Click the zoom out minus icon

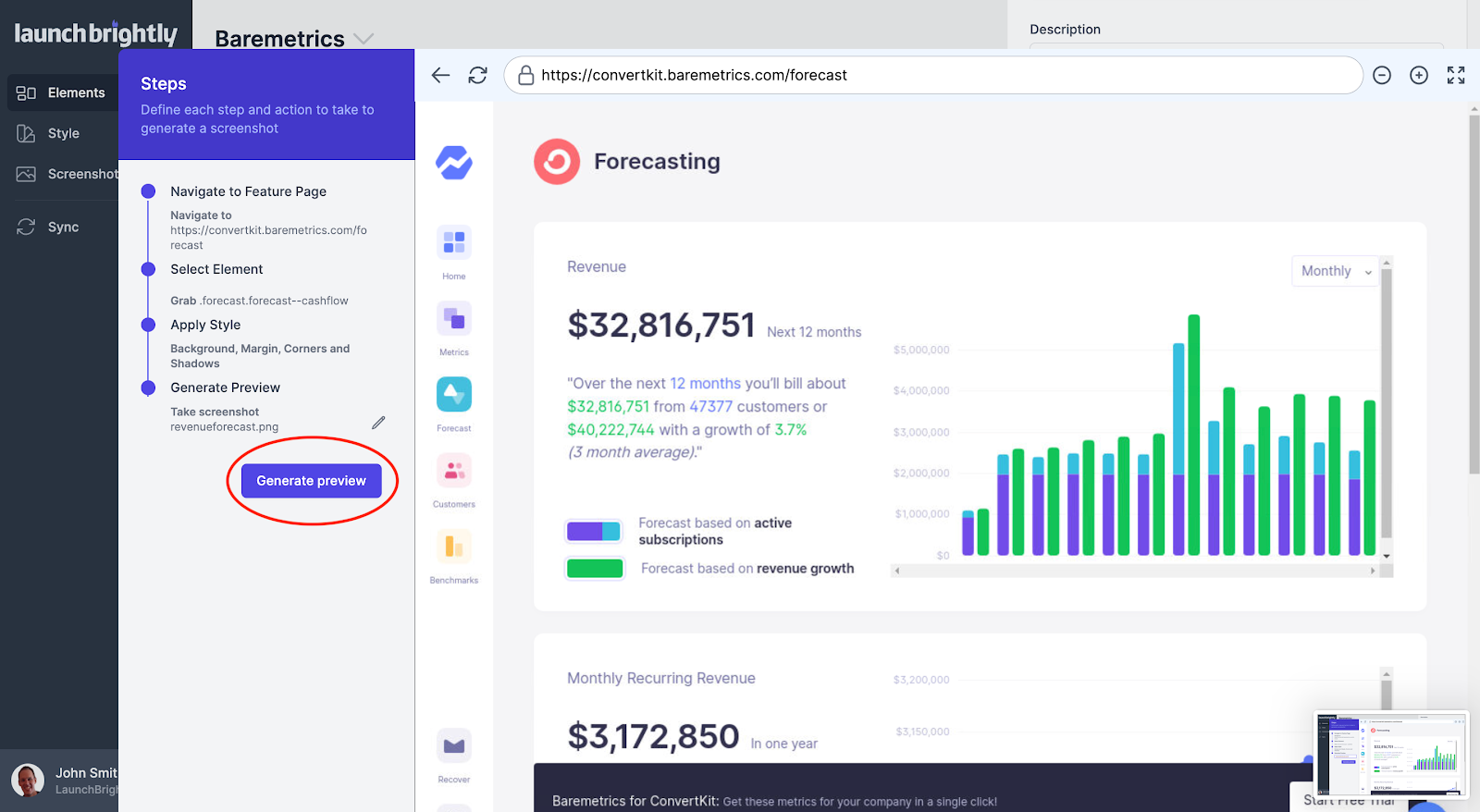pyautogui.click(x=1381, y=76)
